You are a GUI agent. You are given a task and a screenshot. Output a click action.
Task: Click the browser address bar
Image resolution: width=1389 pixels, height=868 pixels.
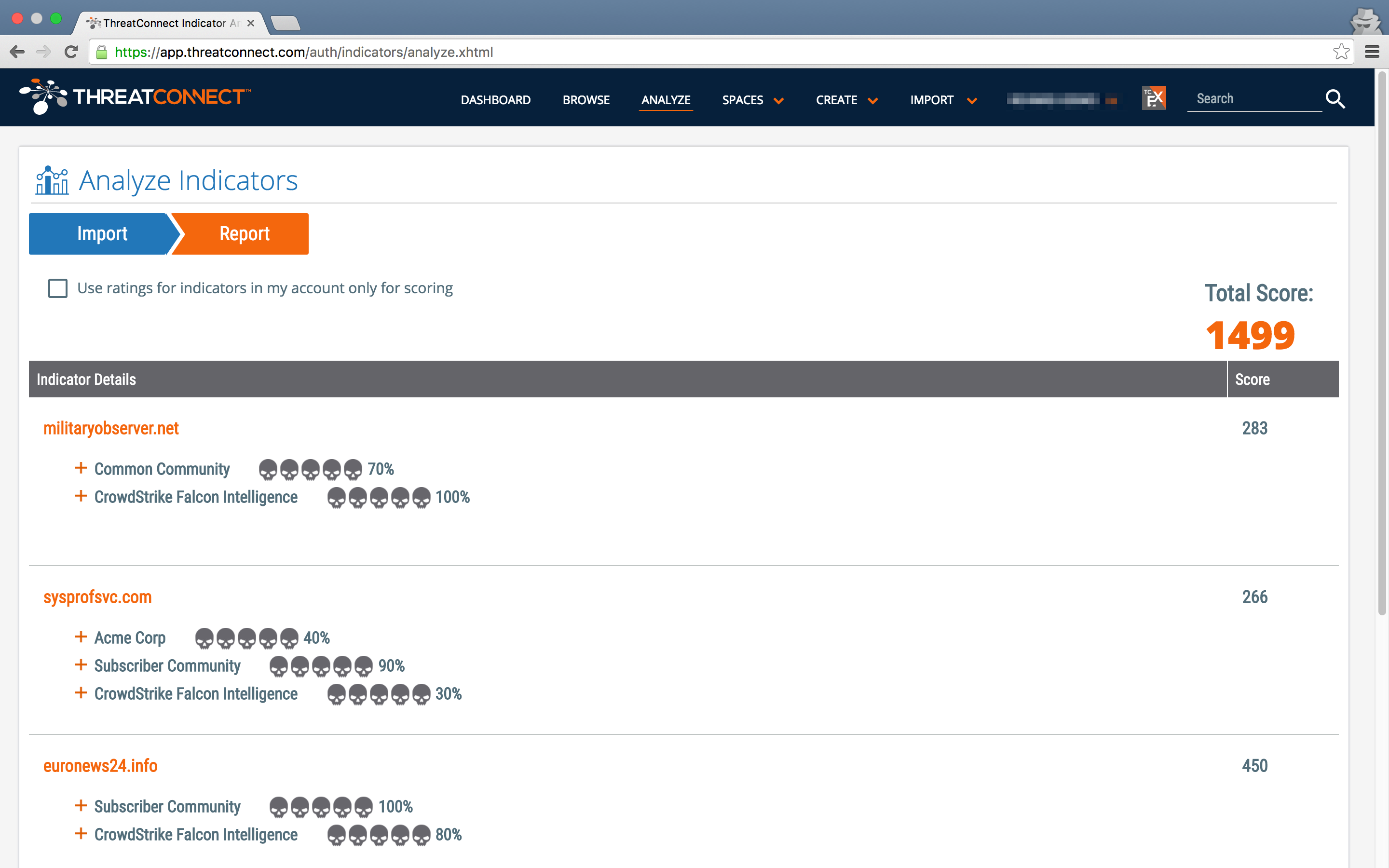(721, 52)
